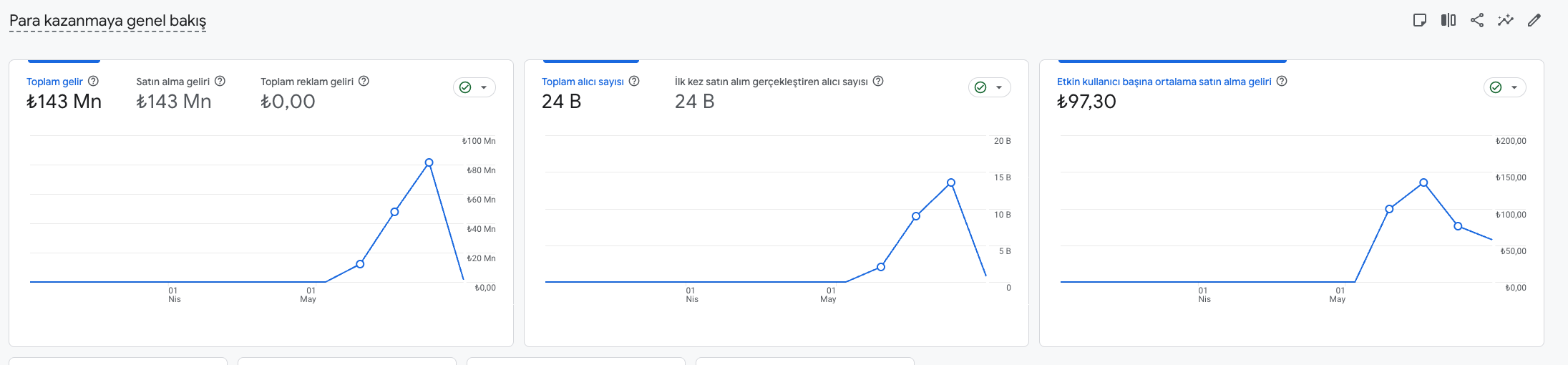This screenshot has width=1568, height=365.
Task: Open the Insights sparkline icon
Action: tap(1506, 20)
